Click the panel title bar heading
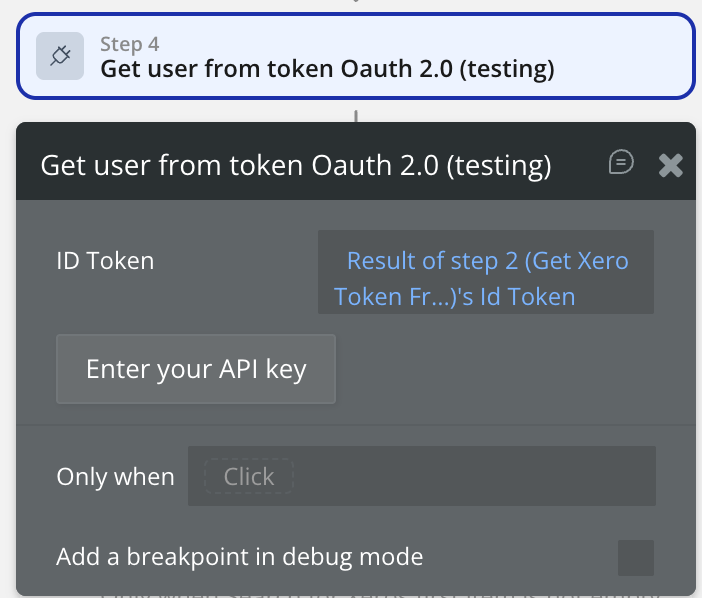The image size is (702, 598). pos(295,165)
